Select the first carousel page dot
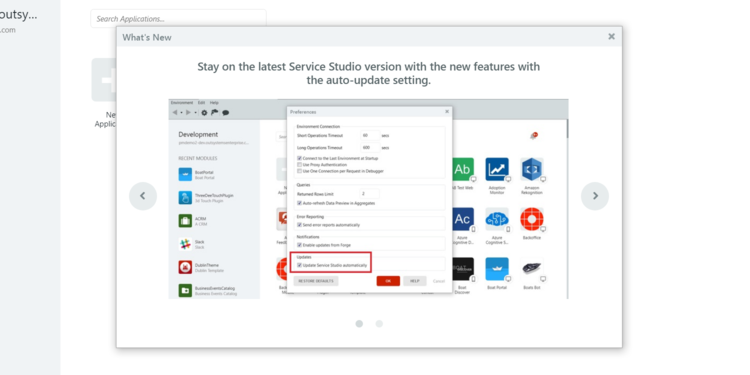The height and width of the screenshot is (375, 750). click(359, 324)
